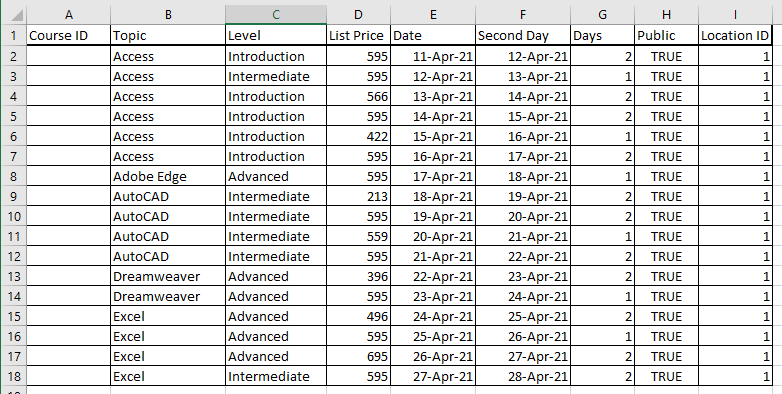Select the date cell 18-Apr-21 in column E
This screenshot has height=394, width=782.
tap(433, 197)
